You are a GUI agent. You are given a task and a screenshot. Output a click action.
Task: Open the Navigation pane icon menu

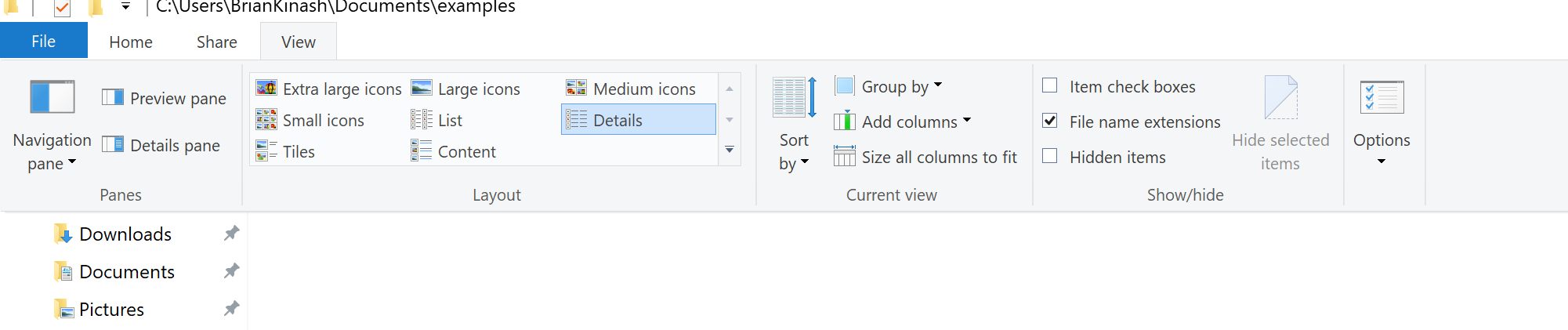click(x=52, y=125)
